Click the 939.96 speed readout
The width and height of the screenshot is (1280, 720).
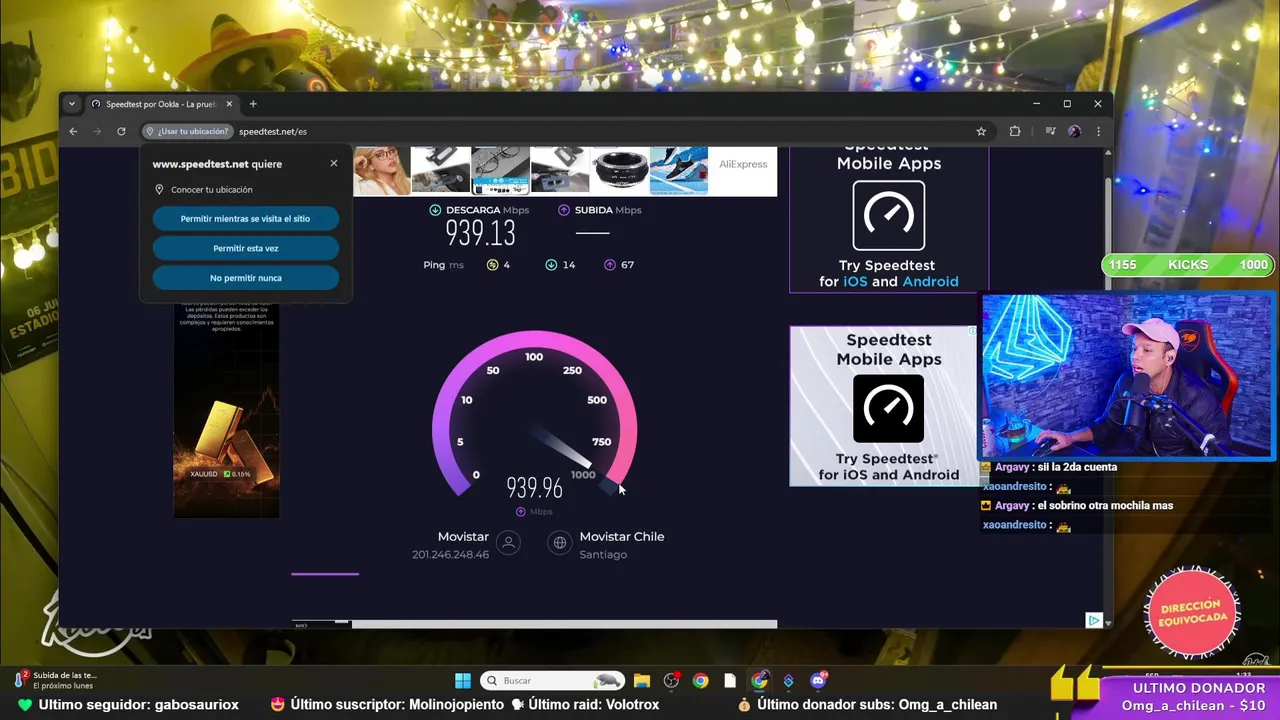(x=534, y=488)
